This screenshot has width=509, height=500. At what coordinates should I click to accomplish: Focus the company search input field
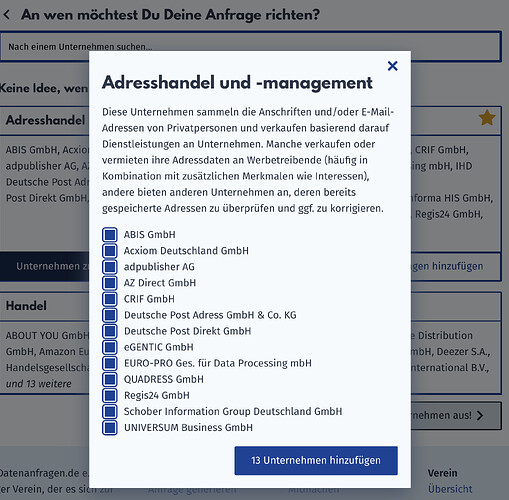point(251,46)
